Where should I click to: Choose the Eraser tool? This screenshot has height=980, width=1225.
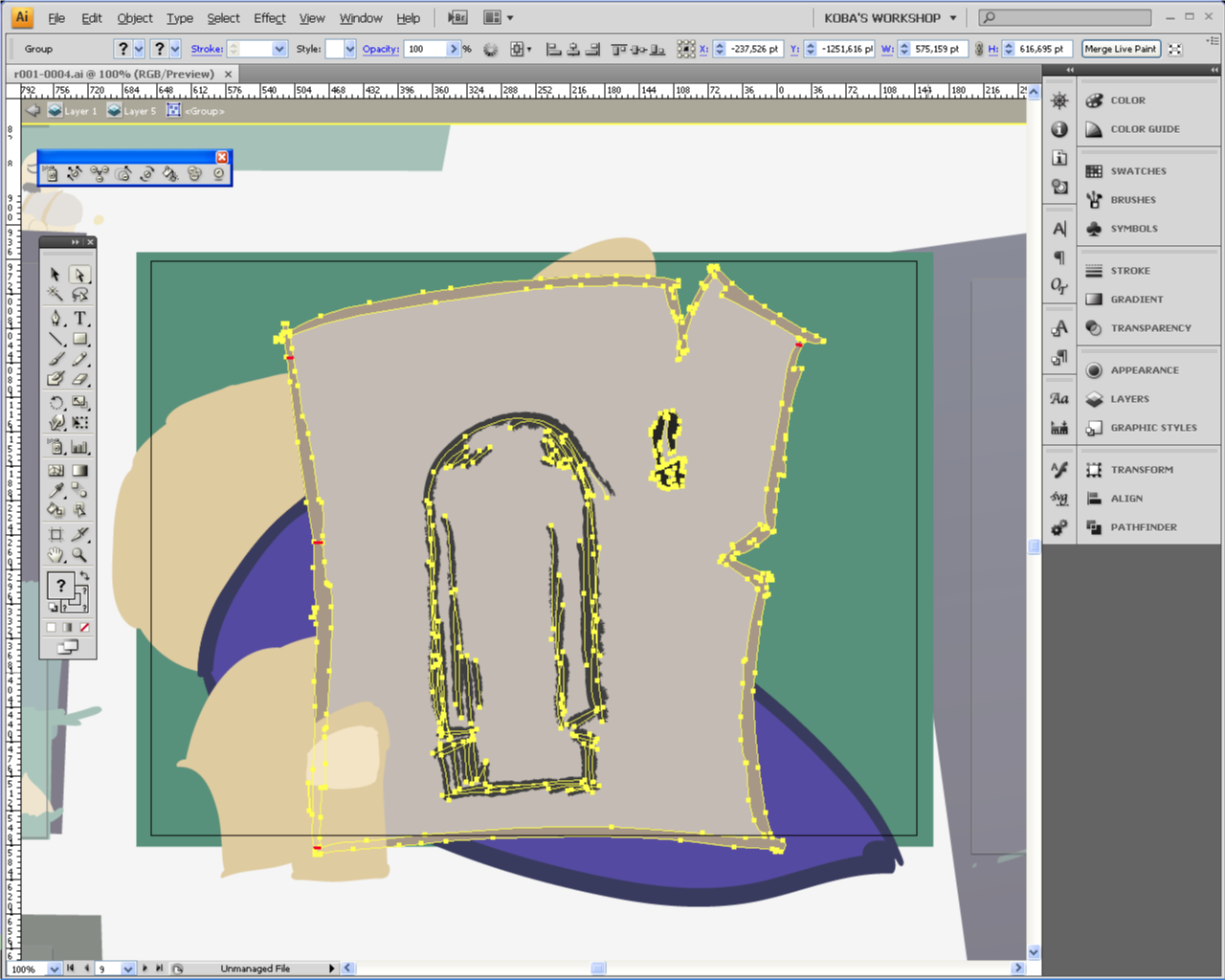pos(80,379)
